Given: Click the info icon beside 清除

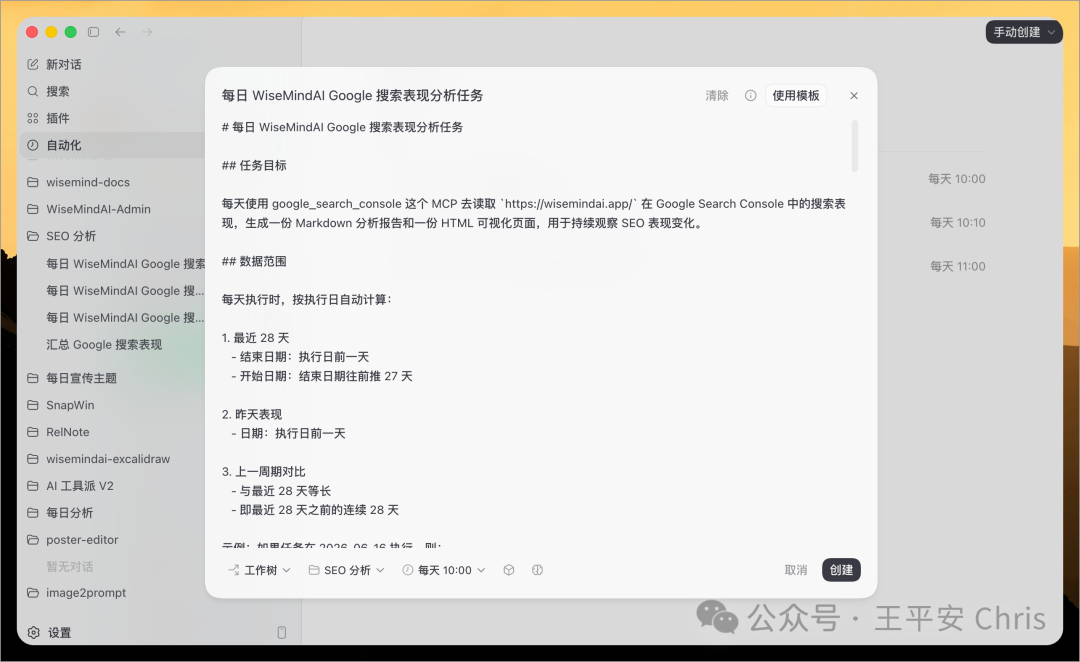Looking at the screenshot, I should (751, 96).
